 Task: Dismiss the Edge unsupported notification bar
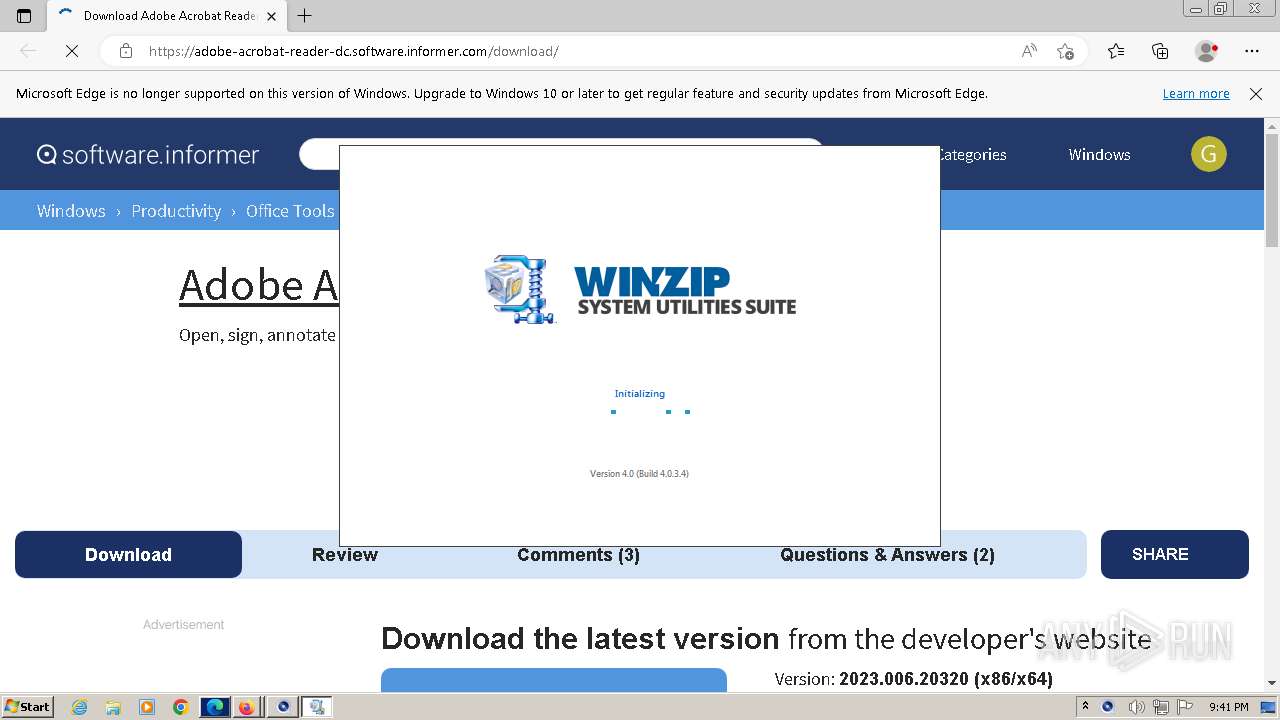coord(1256,94)
